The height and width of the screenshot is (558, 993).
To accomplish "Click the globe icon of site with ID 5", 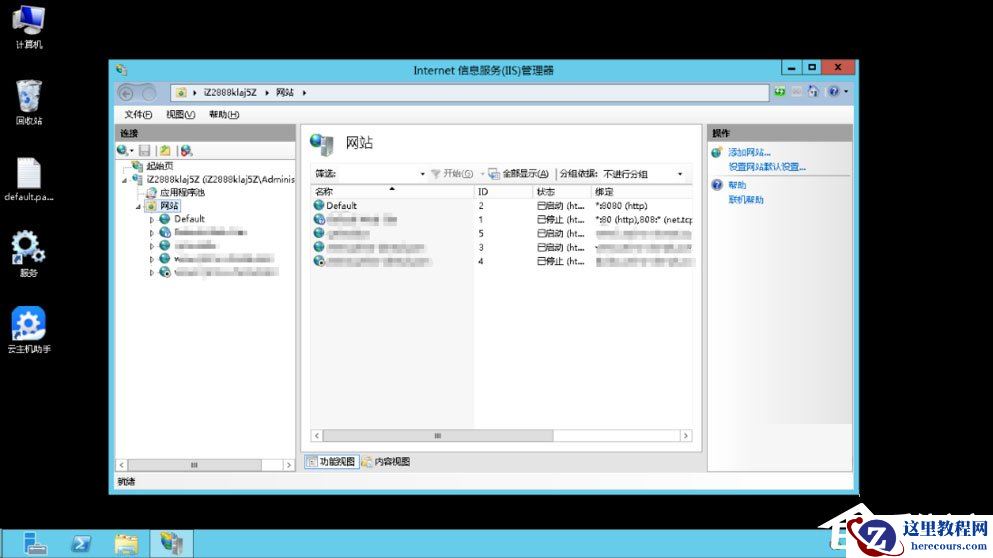I will click(319, 233).
